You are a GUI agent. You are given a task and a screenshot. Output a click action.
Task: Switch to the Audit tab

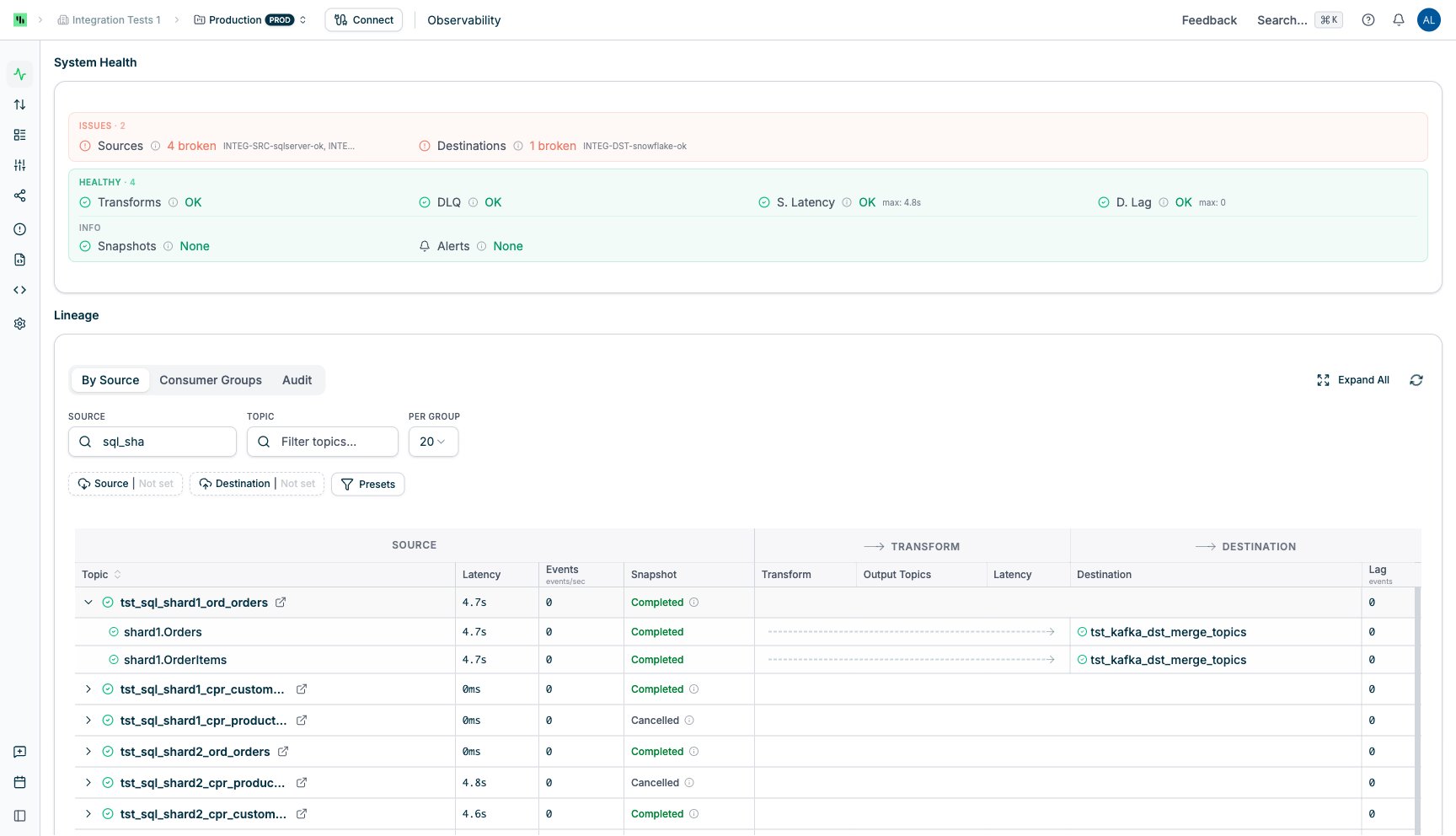297,380
